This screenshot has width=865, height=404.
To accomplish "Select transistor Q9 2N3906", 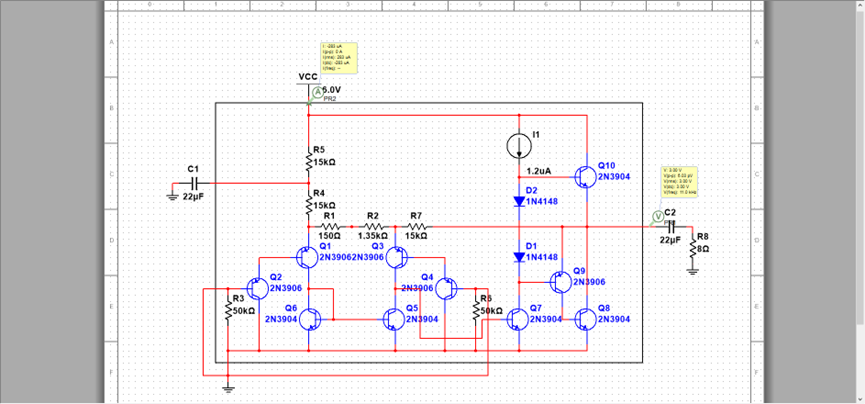I will (559, 282).
